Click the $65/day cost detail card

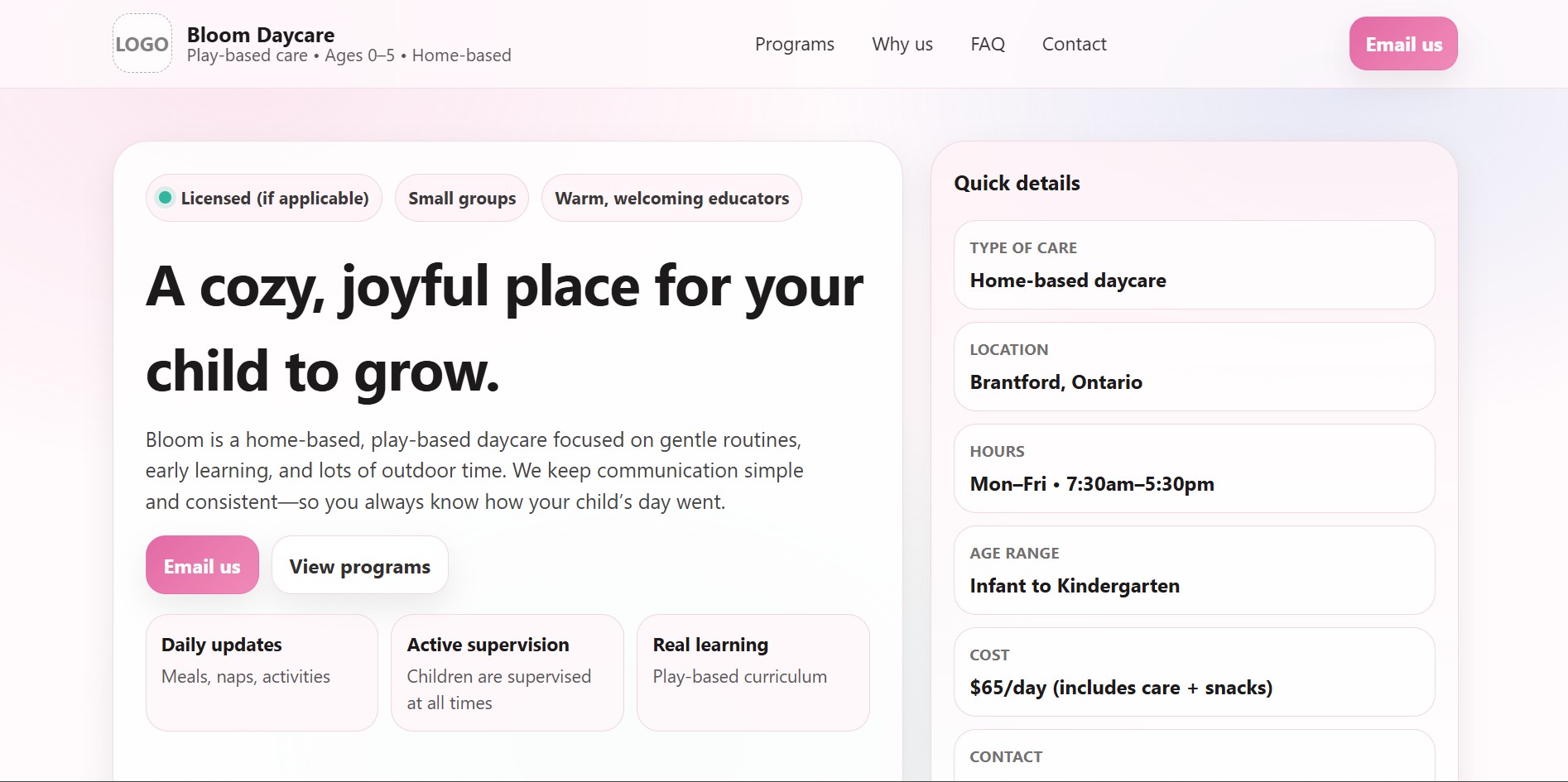click(1193, 672)
